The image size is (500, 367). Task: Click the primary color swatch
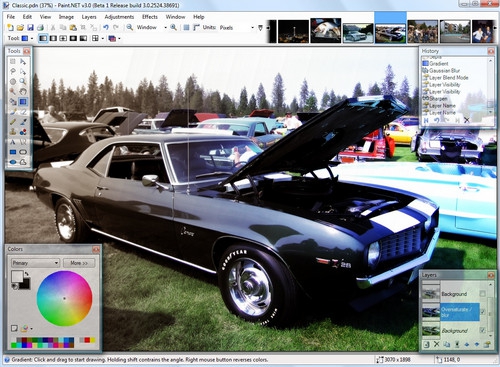pyautogui.click(x=17, y=276)
